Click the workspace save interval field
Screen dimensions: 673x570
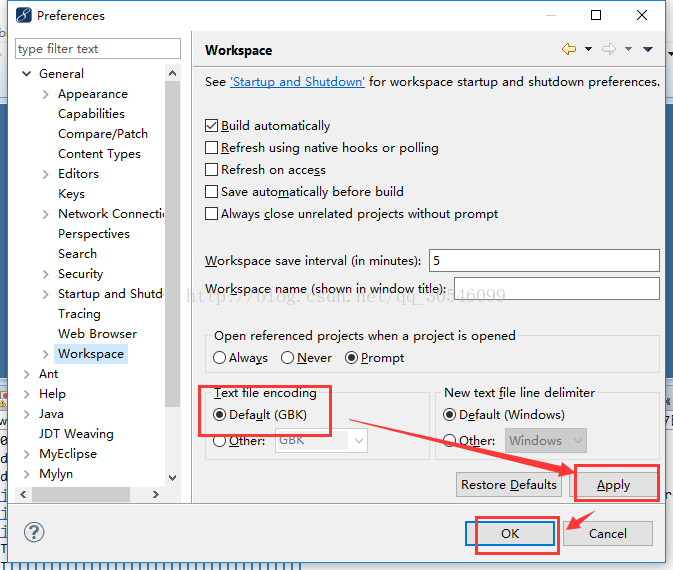click(x=544, y=261)
